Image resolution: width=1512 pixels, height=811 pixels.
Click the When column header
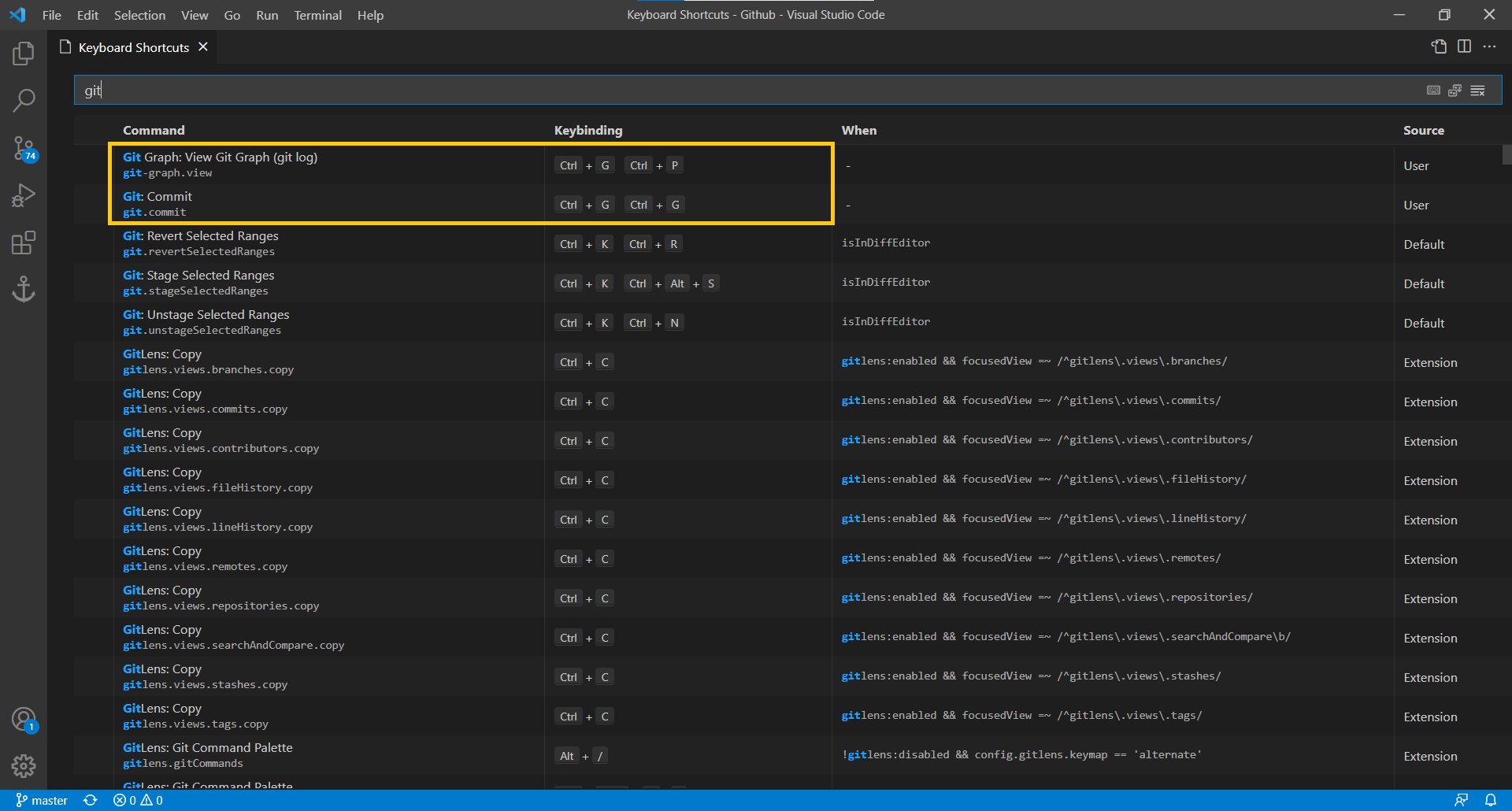859,131
